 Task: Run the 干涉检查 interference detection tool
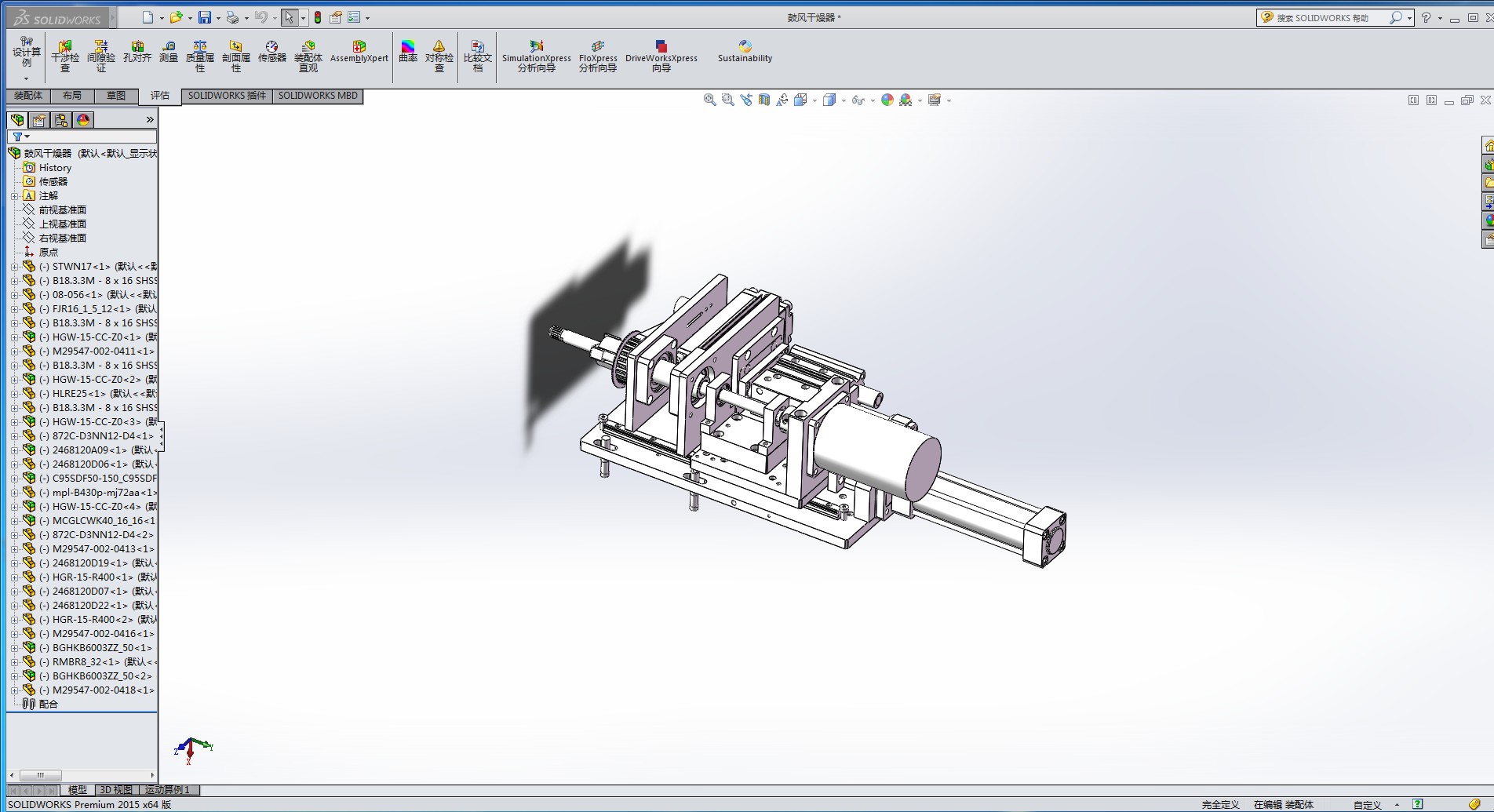[65, 54]
